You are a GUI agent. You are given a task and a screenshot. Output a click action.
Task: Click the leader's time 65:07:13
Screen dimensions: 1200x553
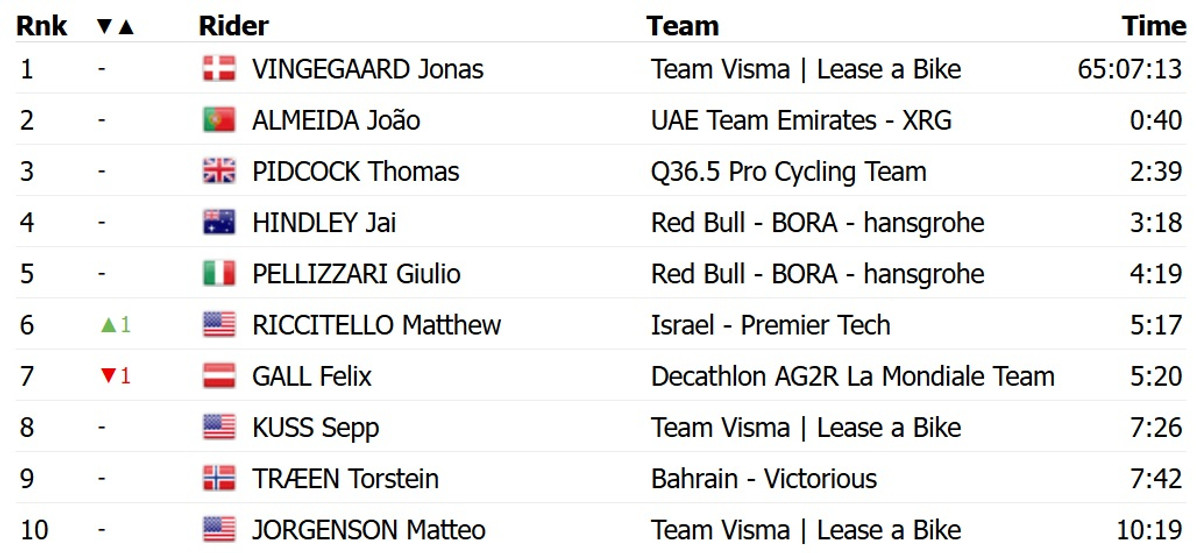[x=1130, y=69]
